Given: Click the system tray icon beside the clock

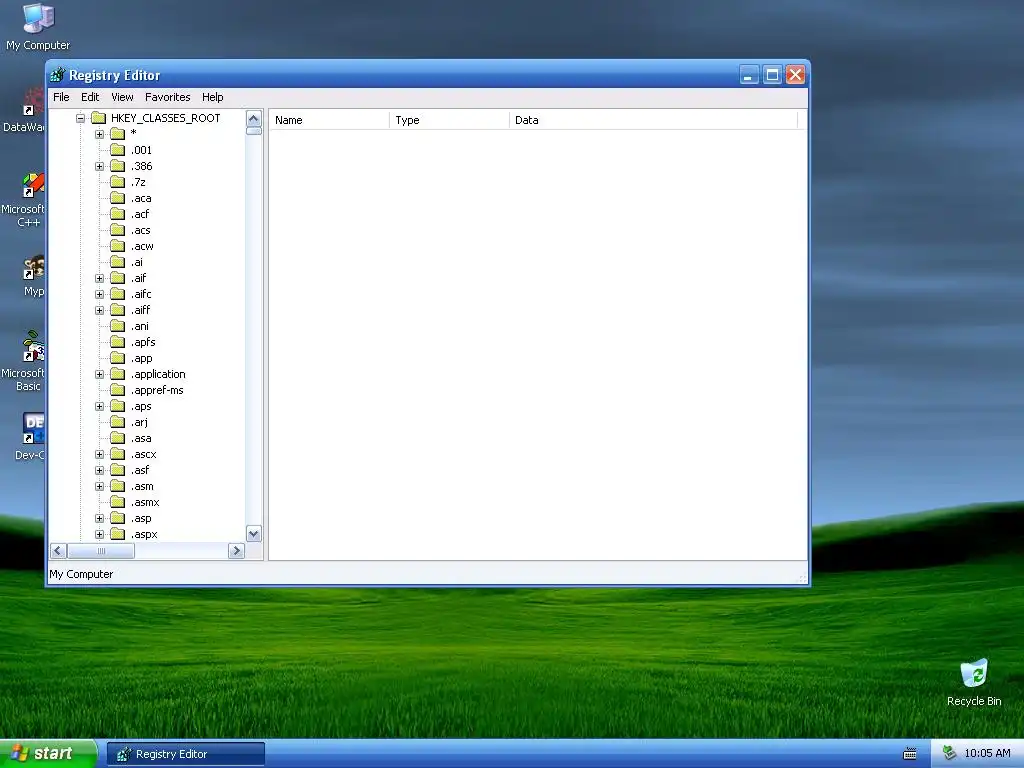Looking at the screenshot, I should click(949, 753).
